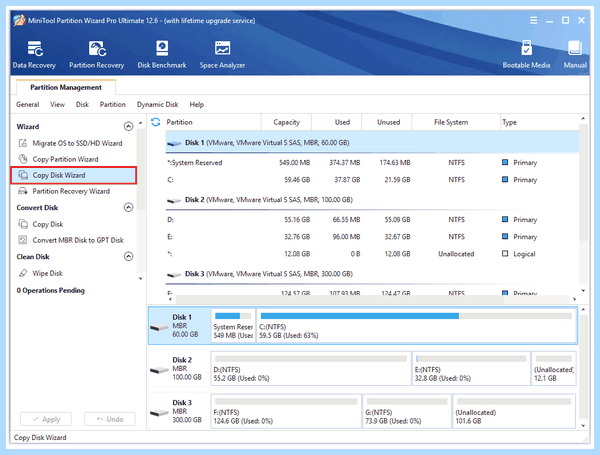This screenshot has width=600, height=455.
Task: Select the E:(NTFS) block in disk map
Action: pyautogui.click(x=471, y=369)
